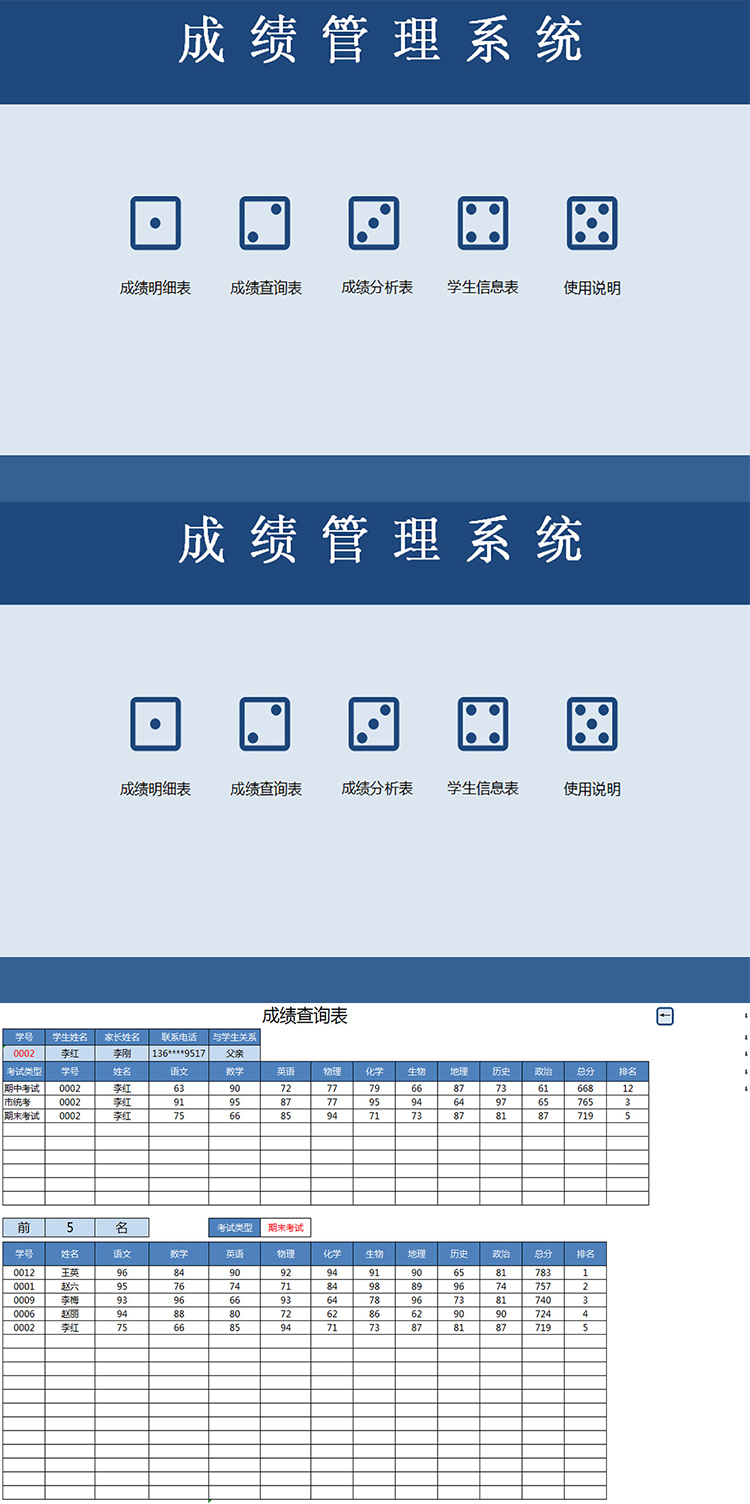Click the three-dot dice icon in the upper menu panel
750x1504 pixels.
374,223
